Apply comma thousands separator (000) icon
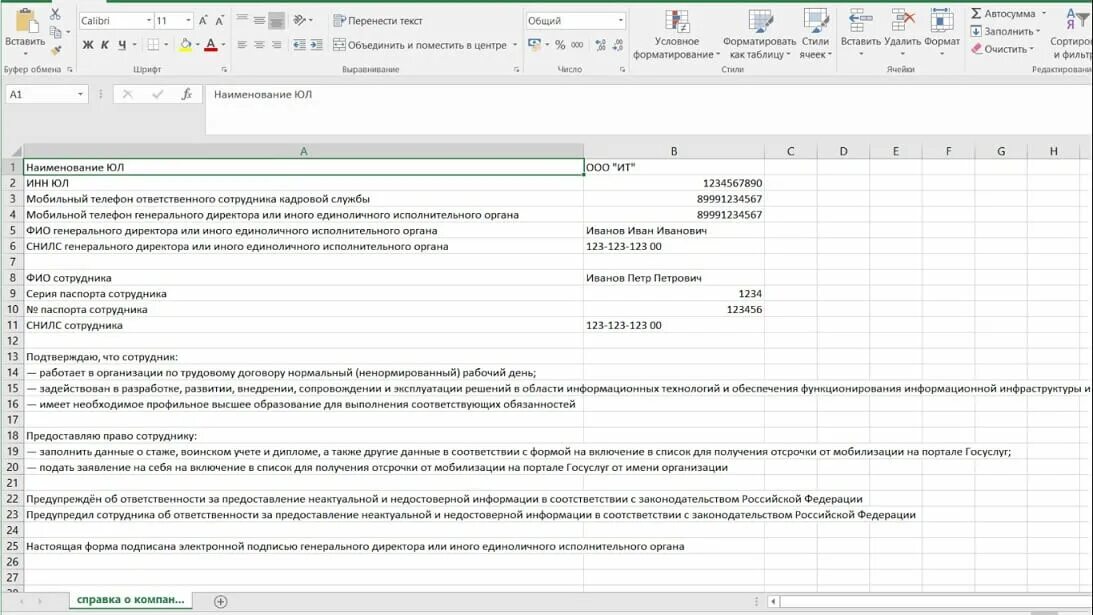This screenshot has width=1093, height=615. point(577,45)
